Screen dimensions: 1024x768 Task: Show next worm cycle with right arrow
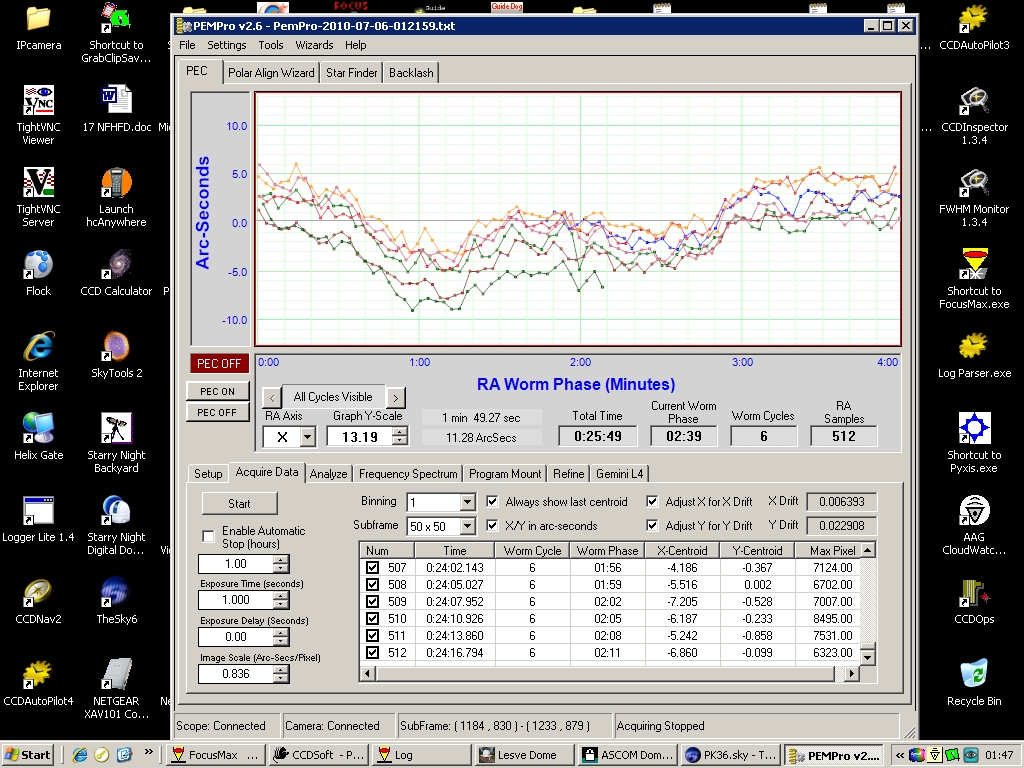(x=395, y=396)
